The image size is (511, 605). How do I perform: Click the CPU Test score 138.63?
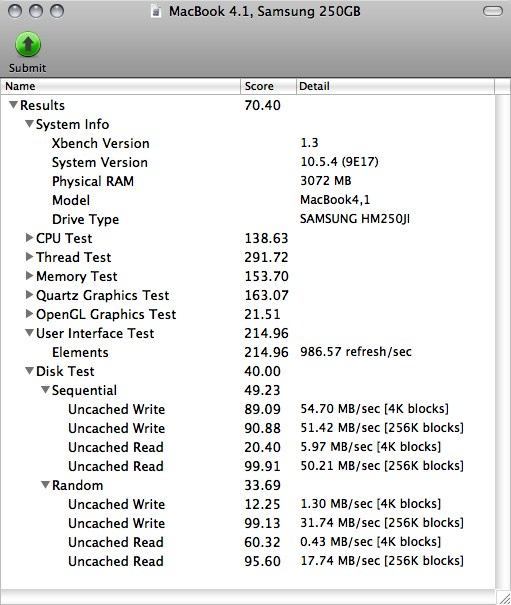266,238
